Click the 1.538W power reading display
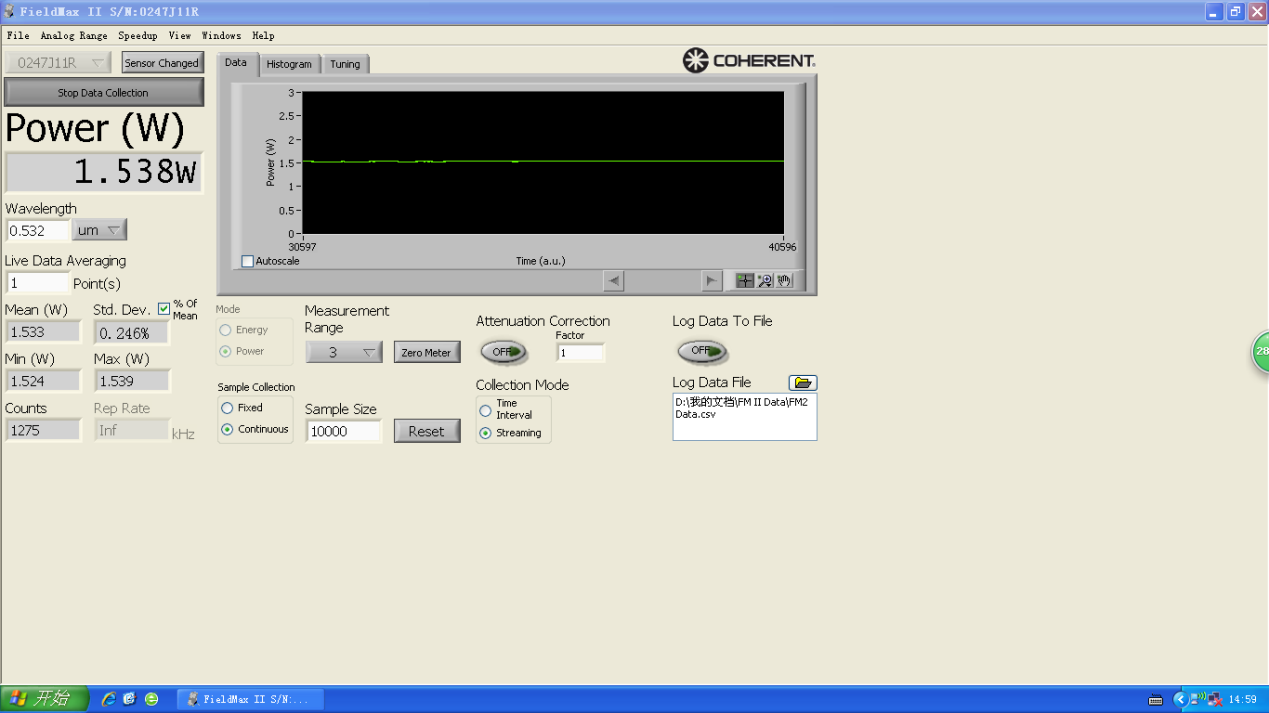 click(x=103, y=172)
